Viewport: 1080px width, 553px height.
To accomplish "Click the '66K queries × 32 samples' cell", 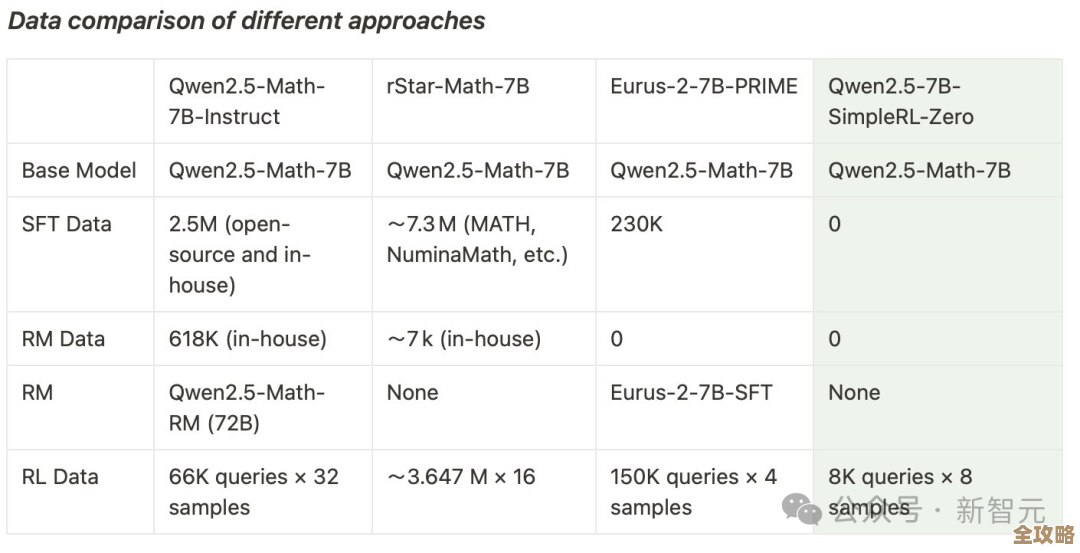I will tap(253, 492).
